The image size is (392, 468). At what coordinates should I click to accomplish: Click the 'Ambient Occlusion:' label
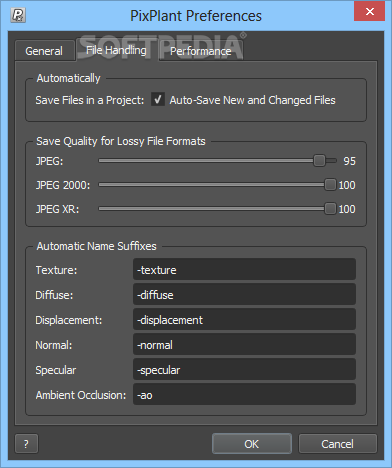[x=81, y=395]
